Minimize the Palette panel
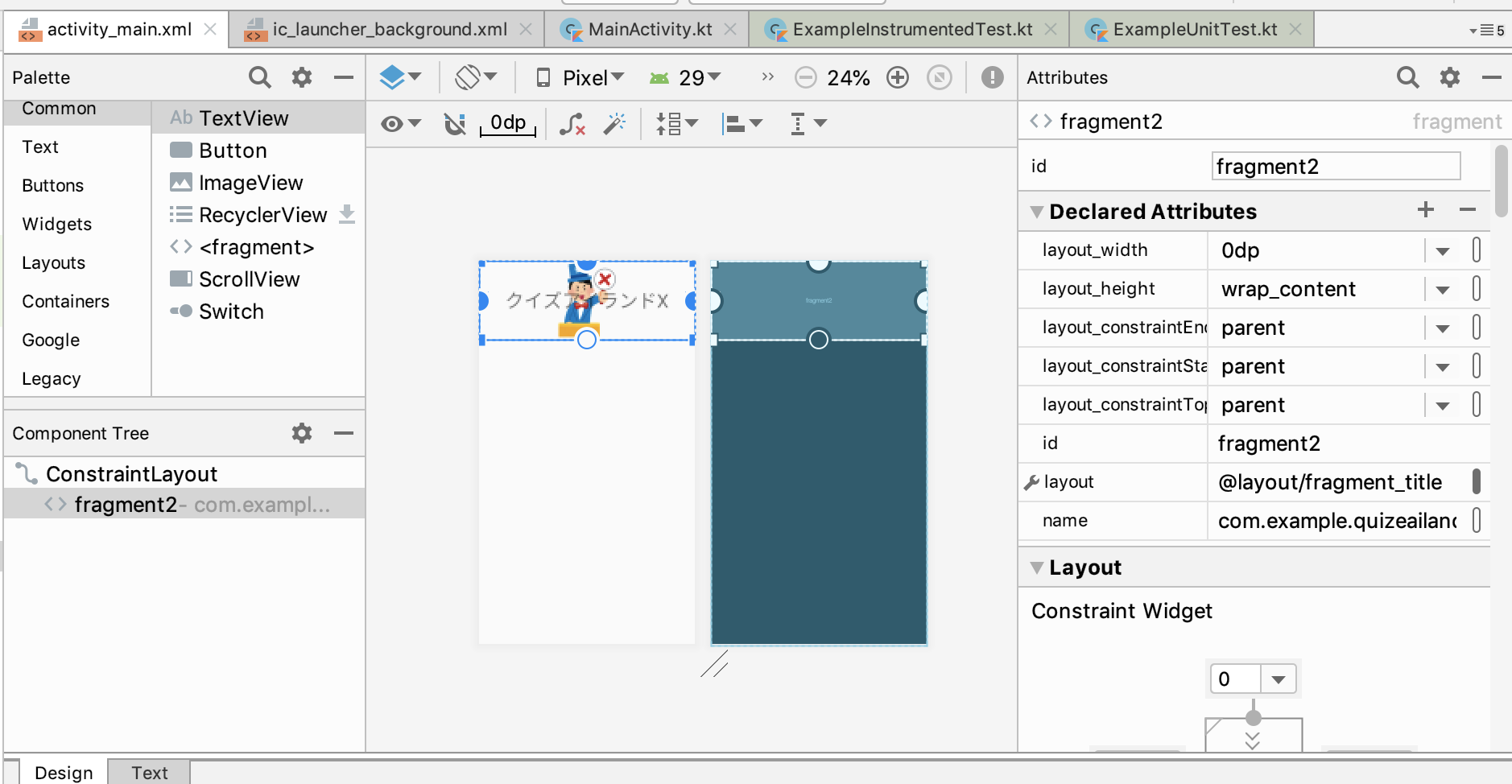The height and width of the screenshot is (784, 1512). [x=344, y=77]
